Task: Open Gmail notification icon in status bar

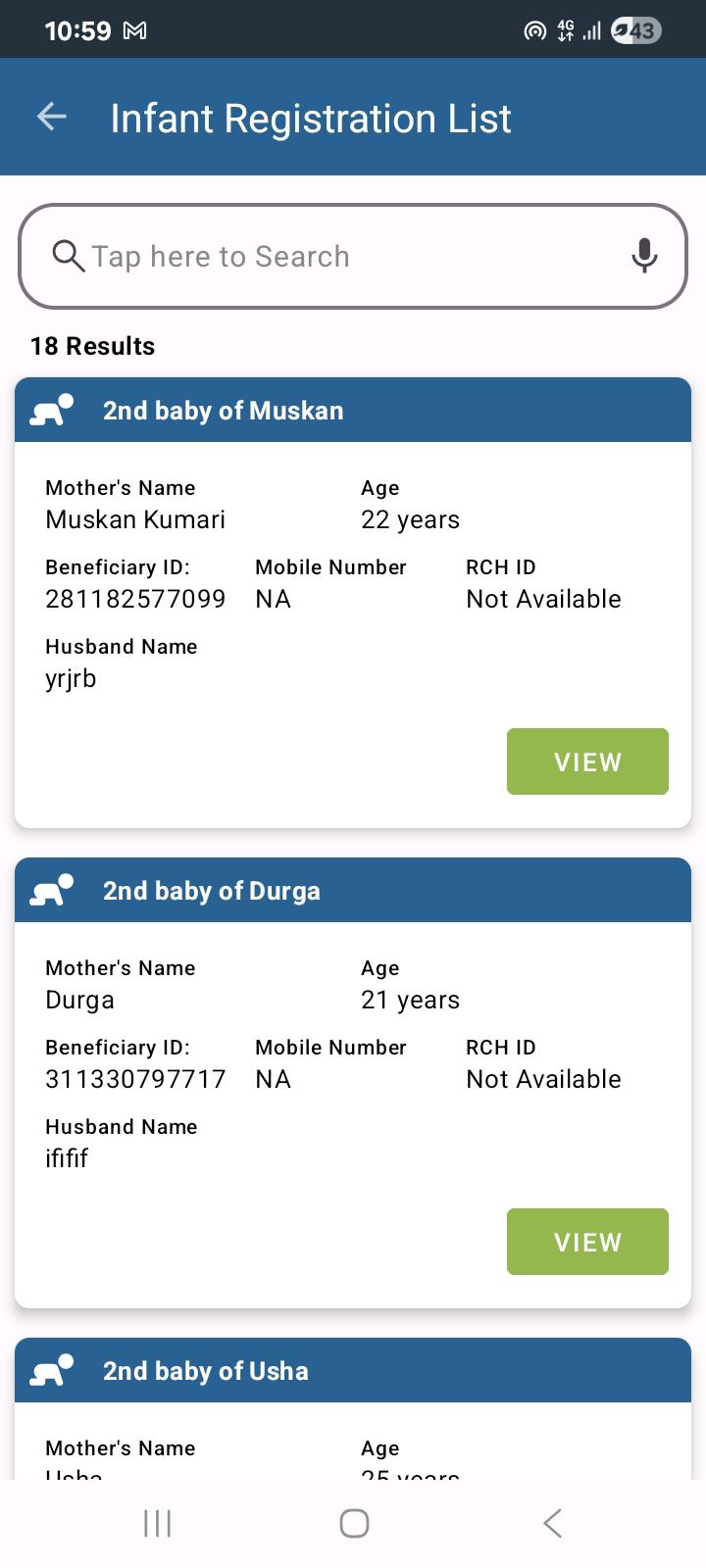Action: [x=134, y=31]
